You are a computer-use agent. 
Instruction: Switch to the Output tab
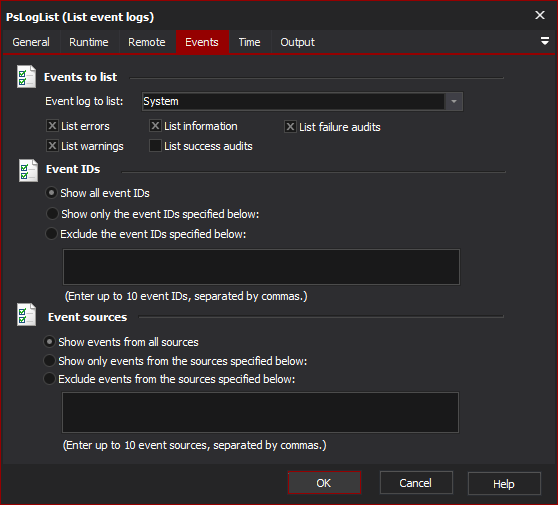click(x=298, y=42)
